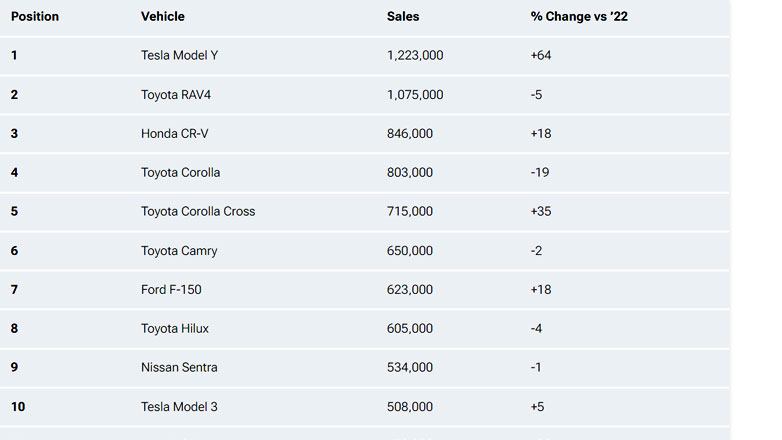Select the -19 percent change cell

[x=540, y=173]
